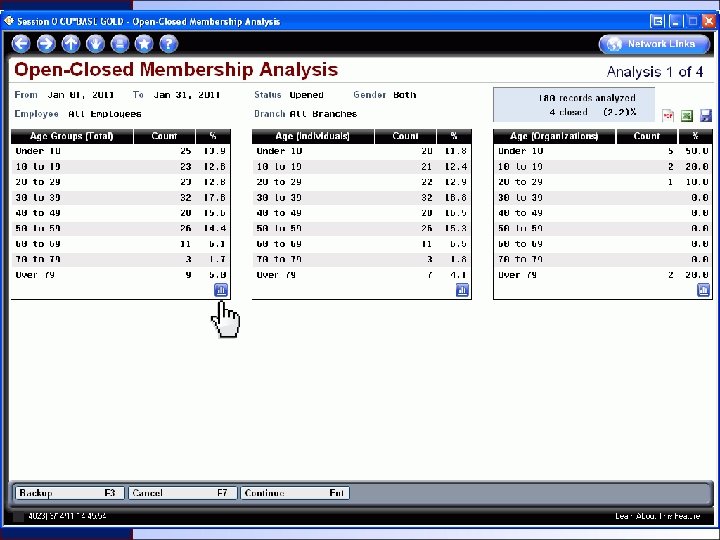
Task: Click the up arrow toolbar icon
Action: coord(71,44)
